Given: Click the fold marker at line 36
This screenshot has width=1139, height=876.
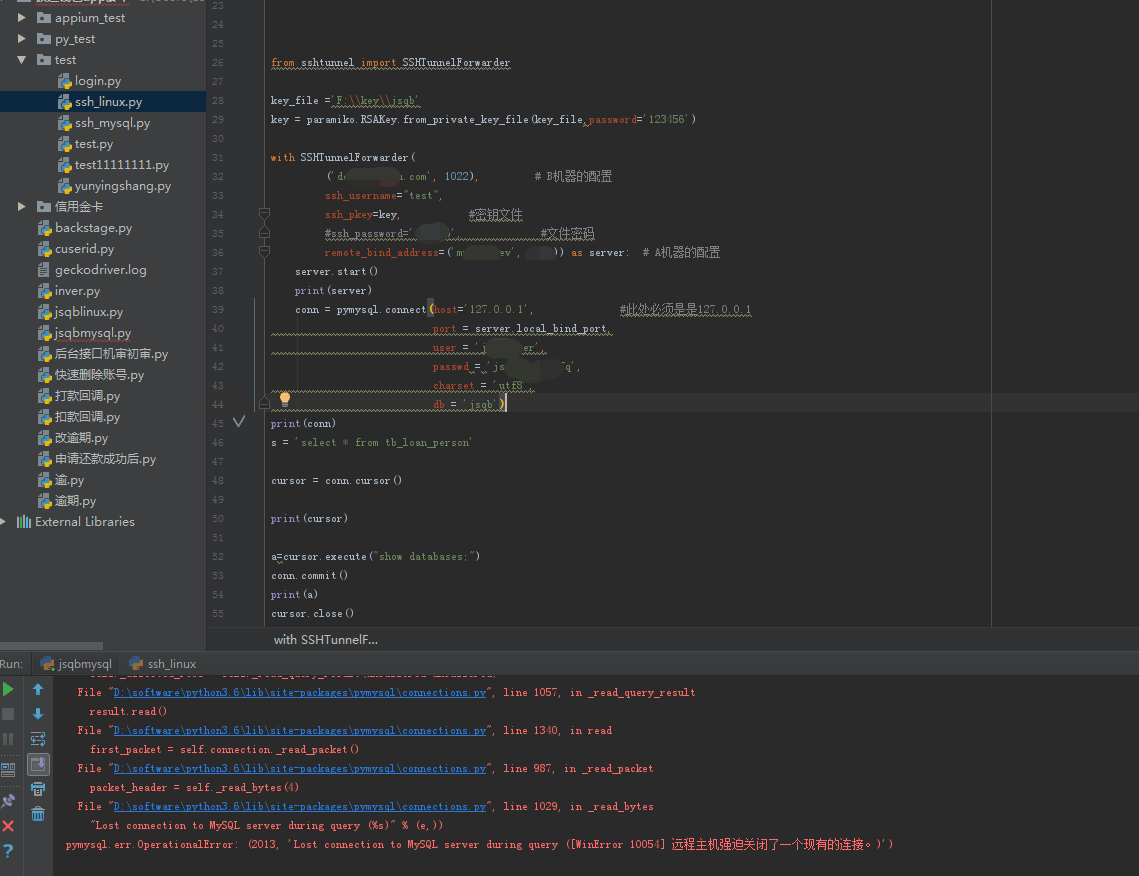Looking at the screenshot, I should (264, 251).
